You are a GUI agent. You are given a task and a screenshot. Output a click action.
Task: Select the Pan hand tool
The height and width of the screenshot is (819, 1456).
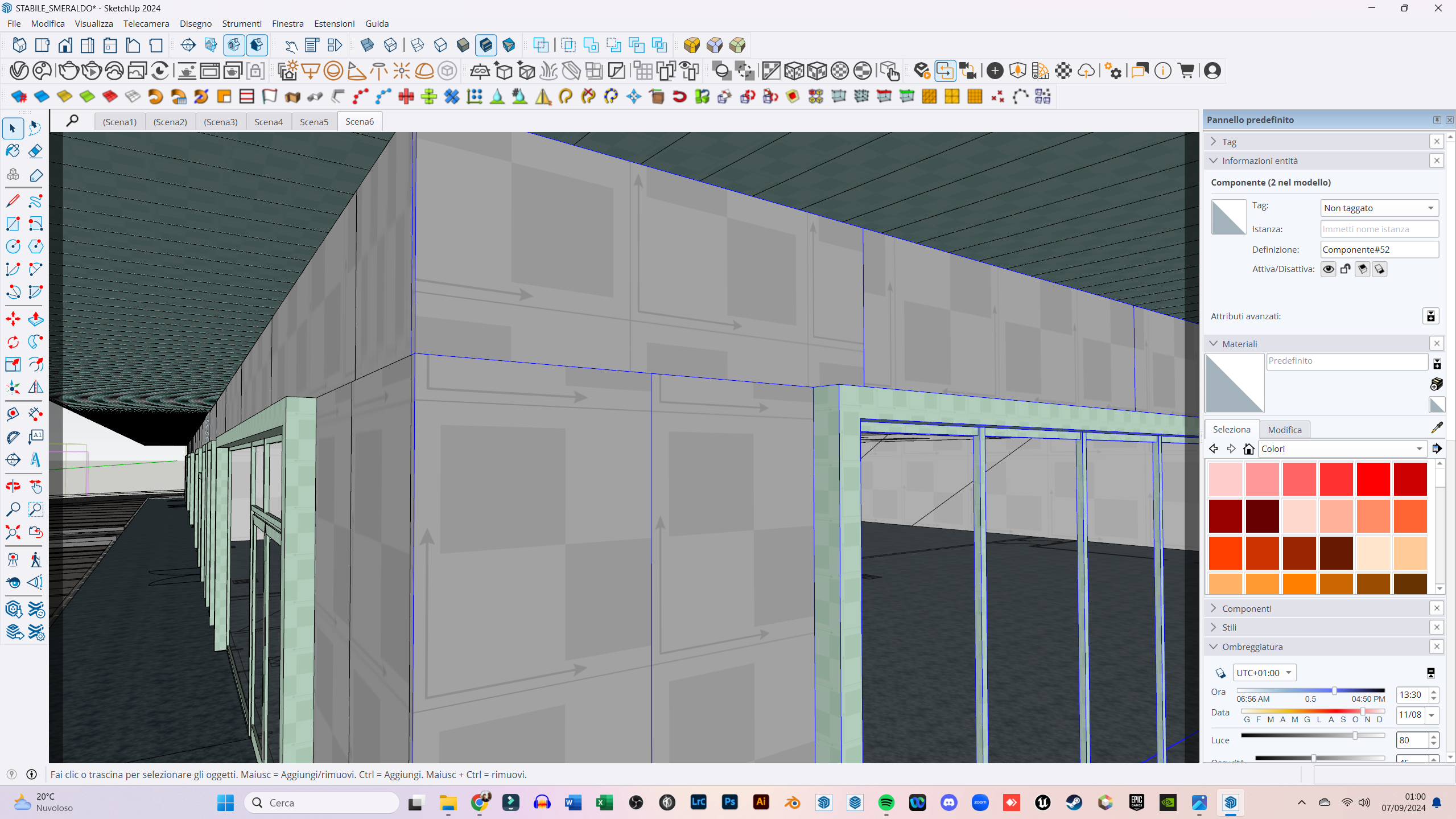[x=35, y=487]
